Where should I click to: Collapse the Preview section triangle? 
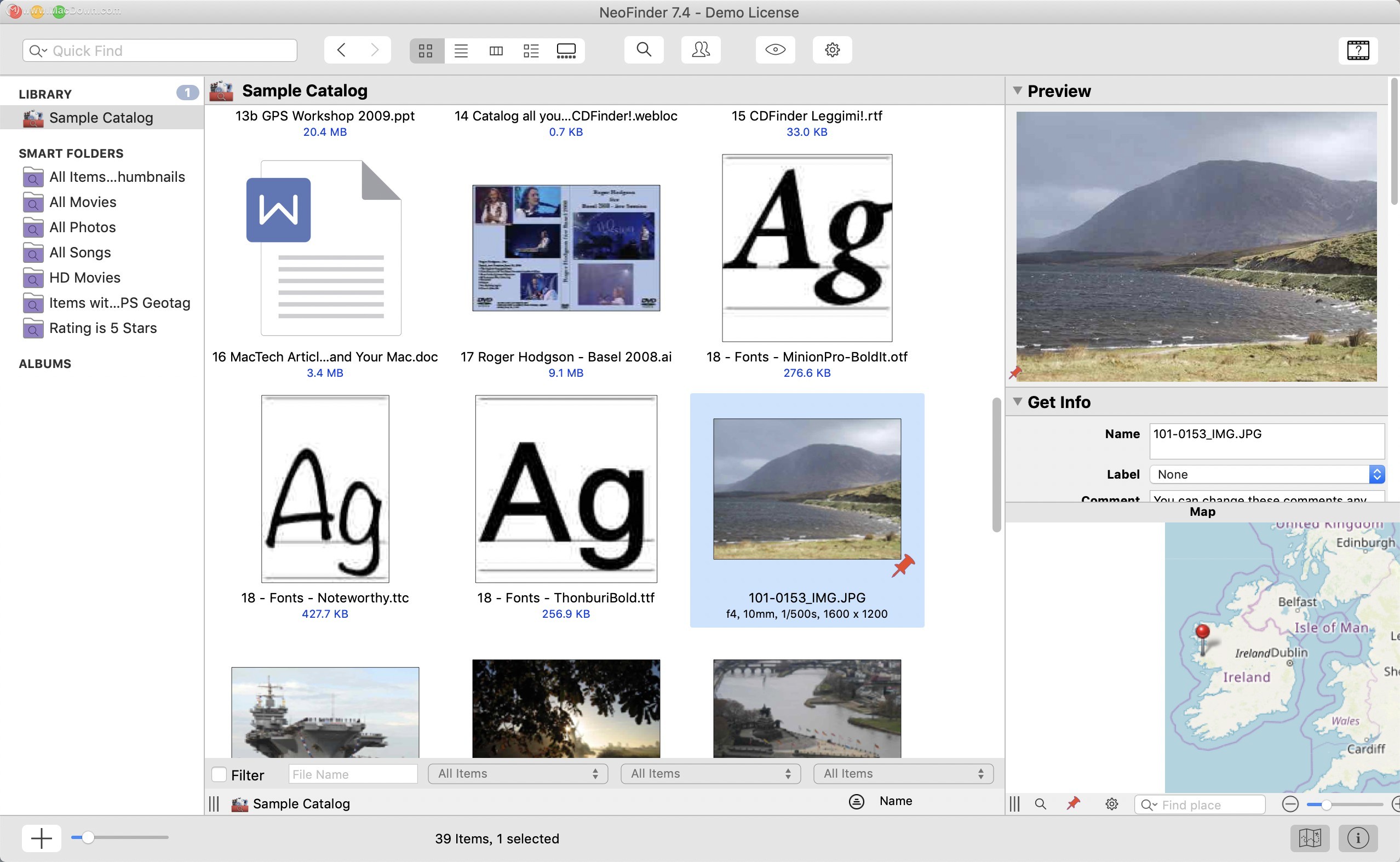(x=1018, y=91)
